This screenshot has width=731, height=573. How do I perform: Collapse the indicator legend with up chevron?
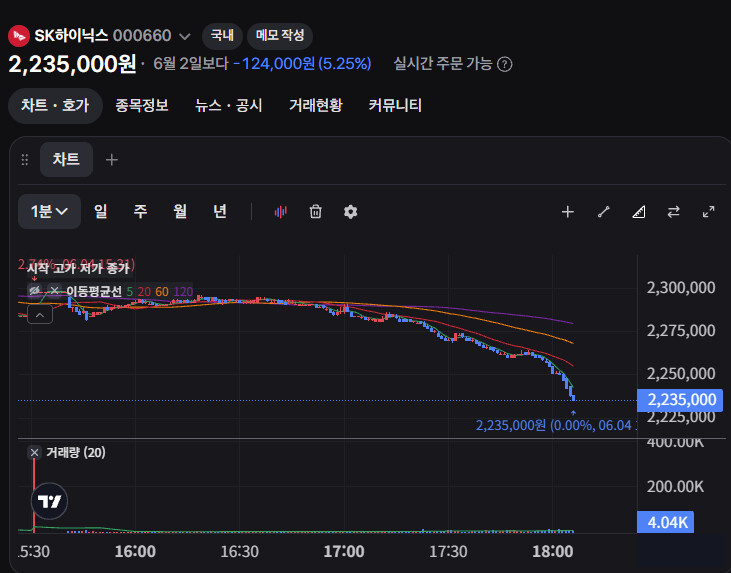pos(40,315)
